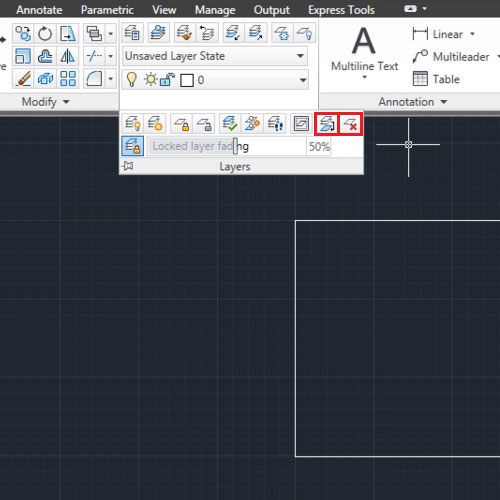Select the Copy tool in Modify panel
The image size is (500, 500).
[23, 33]
